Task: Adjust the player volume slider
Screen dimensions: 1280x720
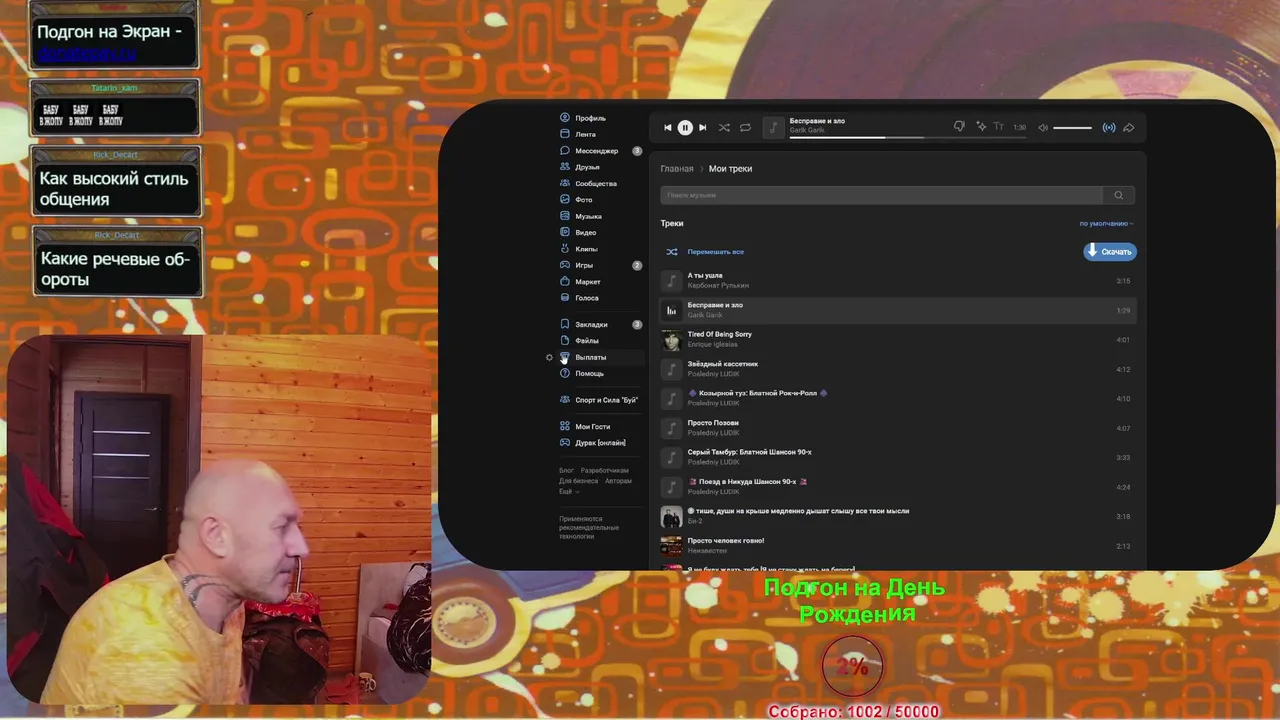Action: click(1072, 127)
